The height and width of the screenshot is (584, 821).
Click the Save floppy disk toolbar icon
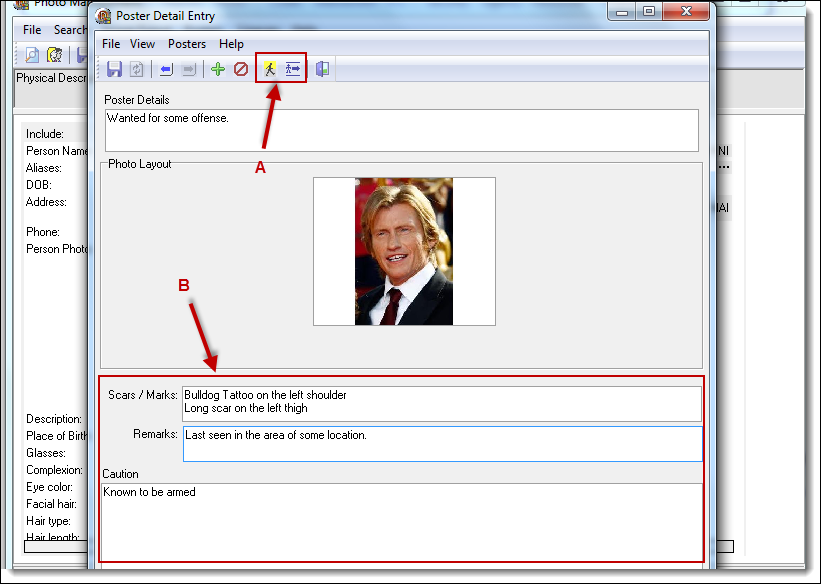click(x=114, y=69)
